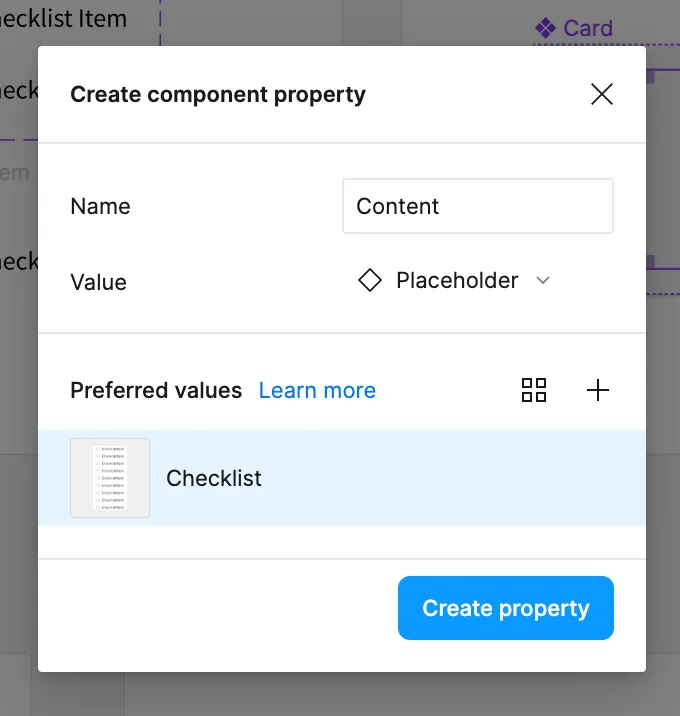Click the Value label in dialog
This screenshot has width=680, height=716.
(x=98, y=282)
